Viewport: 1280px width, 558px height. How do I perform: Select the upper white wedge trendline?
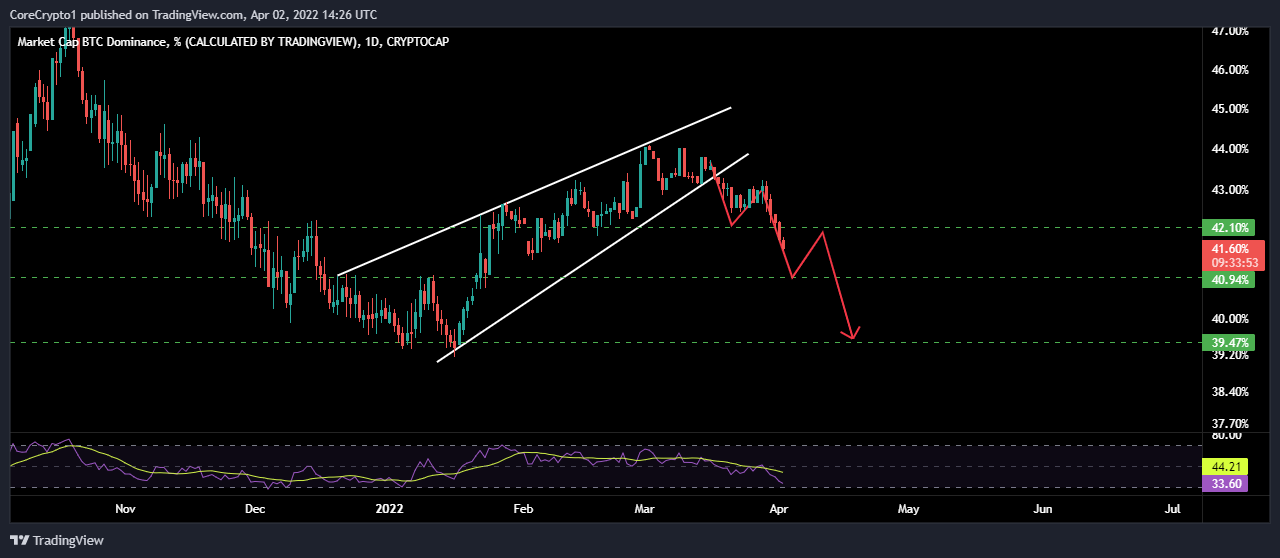coord(535,191)
